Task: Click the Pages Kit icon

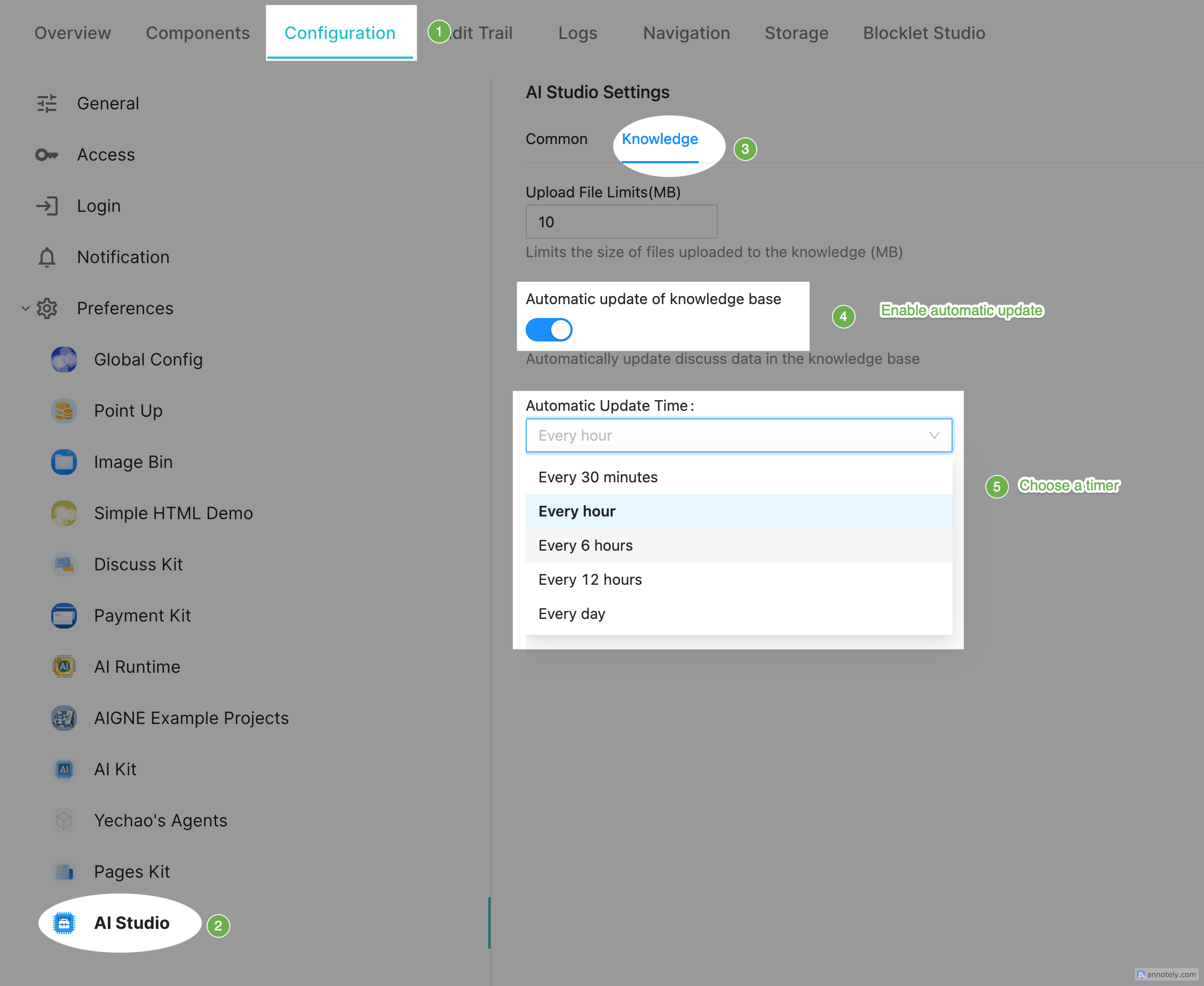Action: pyautogui.click(x=64, y=871)
